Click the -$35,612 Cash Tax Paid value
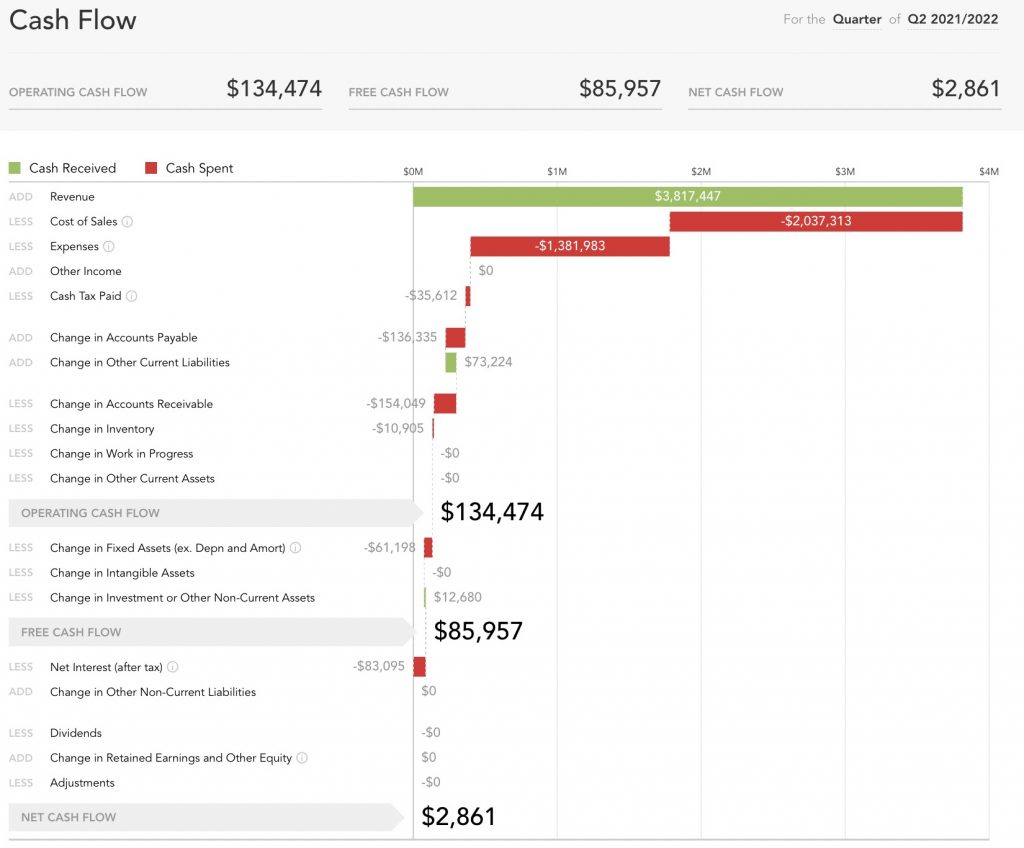This screenshot has width=1024, height=848. point(431,295)
